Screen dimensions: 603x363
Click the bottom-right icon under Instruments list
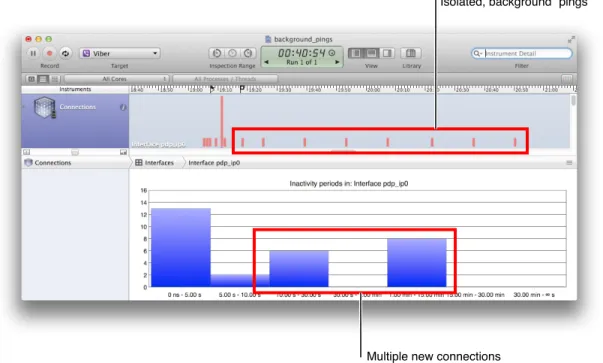point(123,152)
